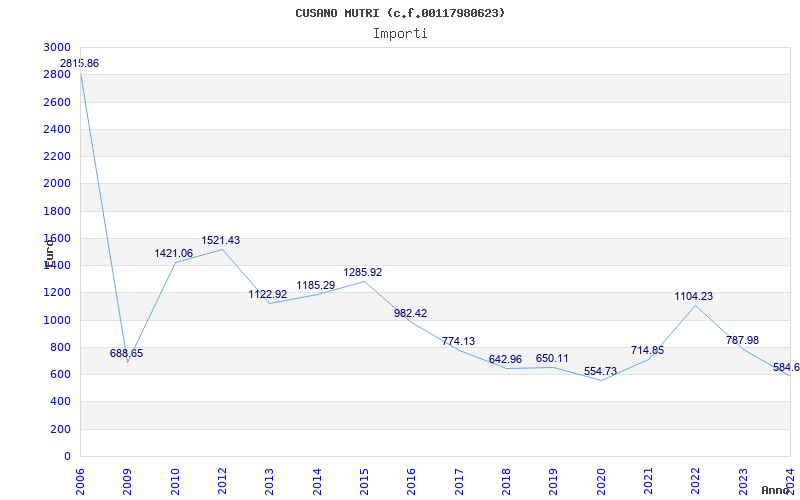Click the 1122.92 data label
800x500 pixels.
(268, 294)
